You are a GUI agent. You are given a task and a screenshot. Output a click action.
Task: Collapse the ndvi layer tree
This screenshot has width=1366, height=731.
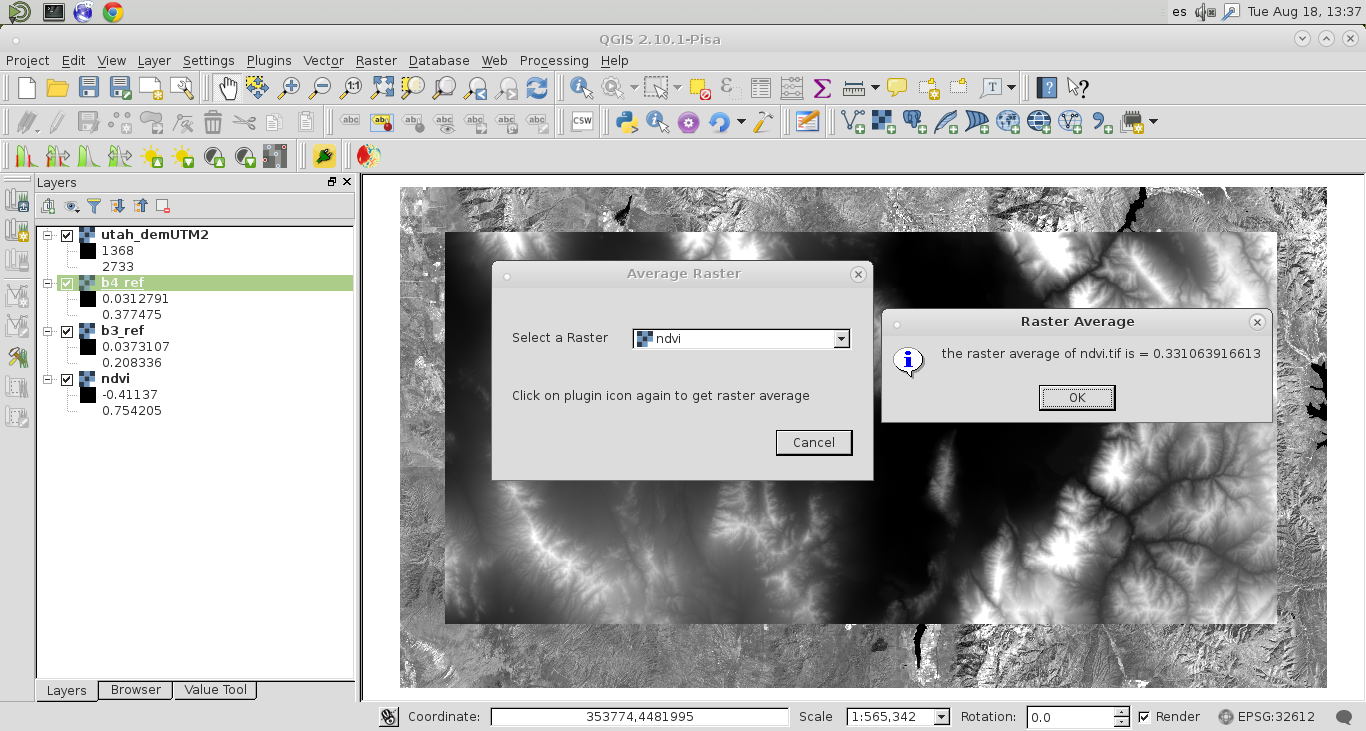pyautogui.click(x=48, y=380)
